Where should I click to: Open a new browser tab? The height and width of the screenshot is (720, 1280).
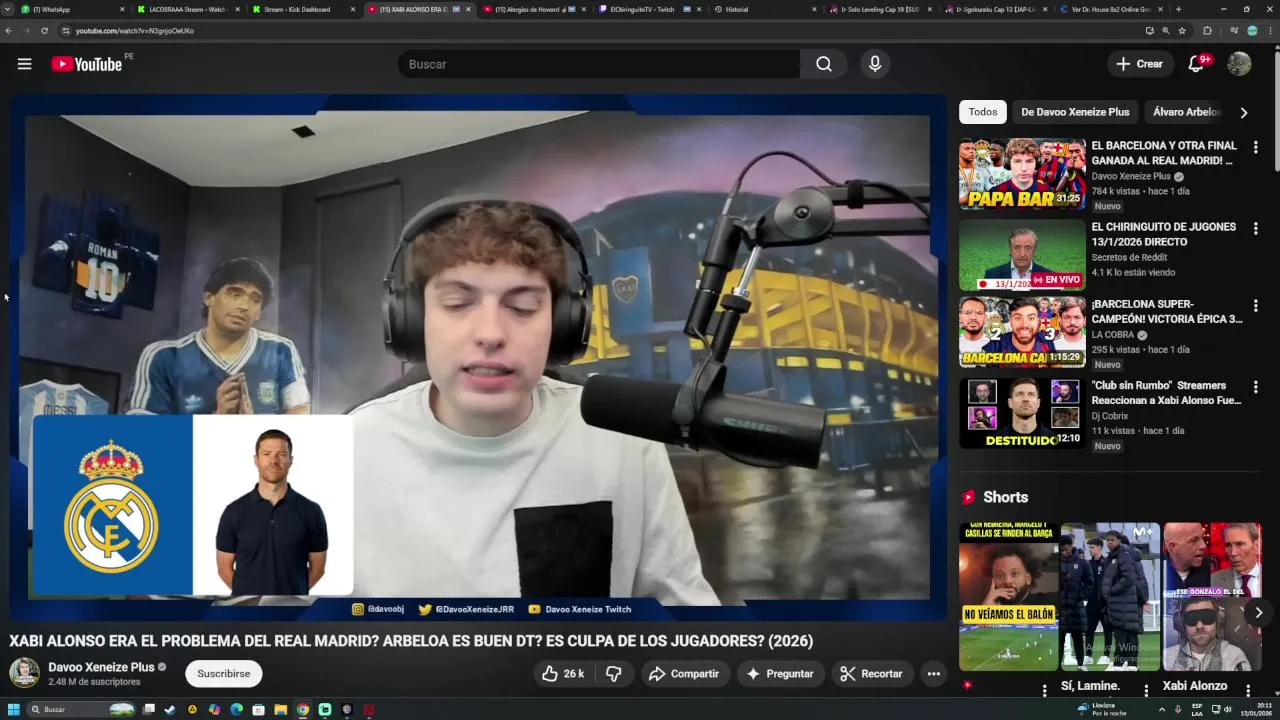coord(1178,9)
